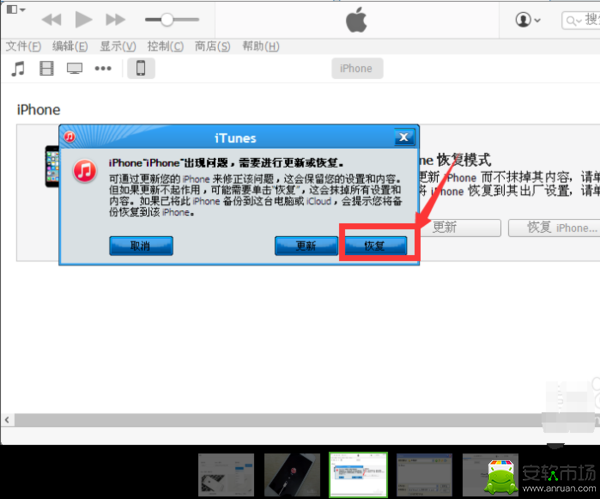Open the 帮助(H) menu
Viewport: 600px width, 499px height.
pyautogui.click(x=261, y=46)
